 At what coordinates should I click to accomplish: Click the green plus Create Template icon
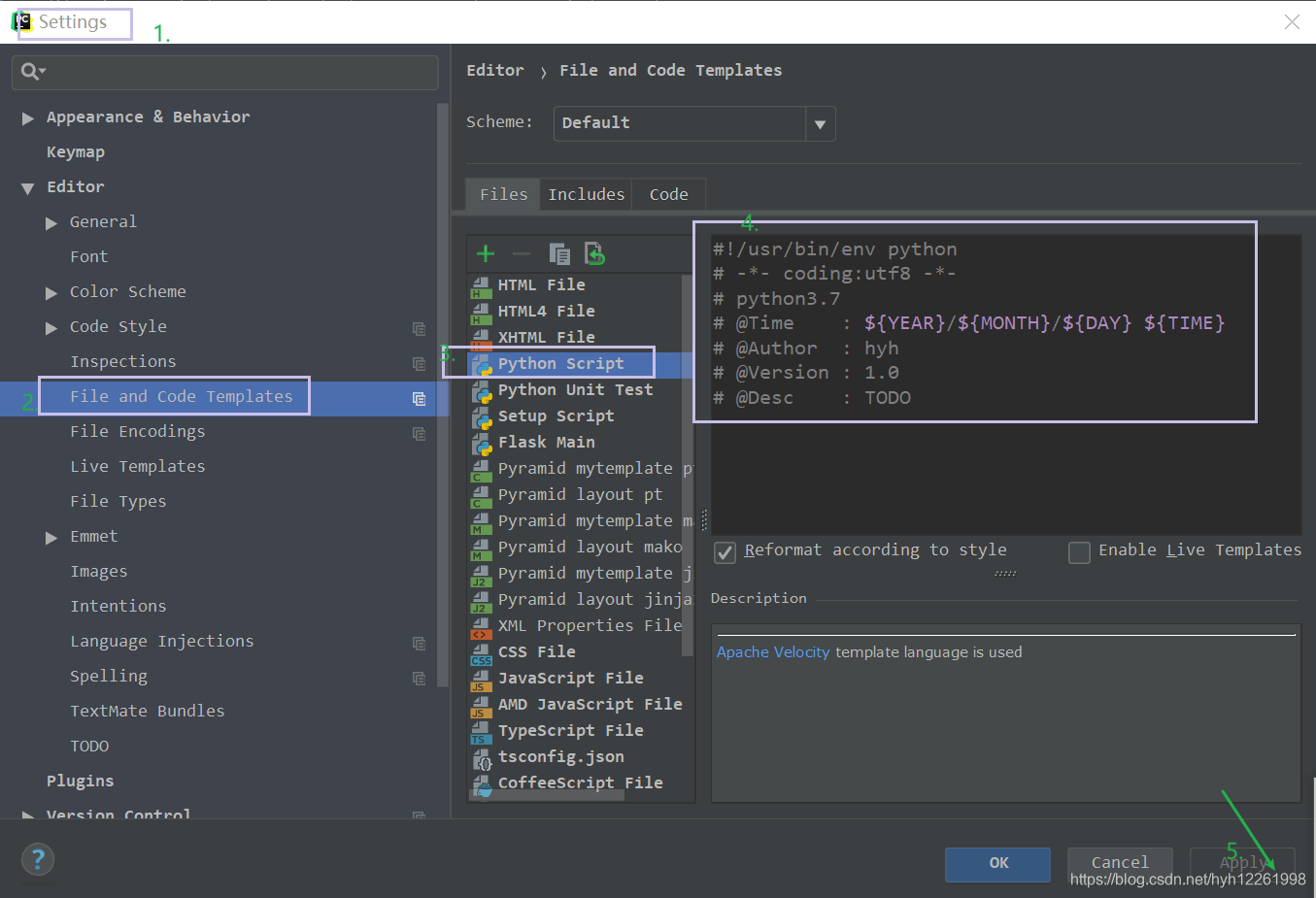coord(486,254)
